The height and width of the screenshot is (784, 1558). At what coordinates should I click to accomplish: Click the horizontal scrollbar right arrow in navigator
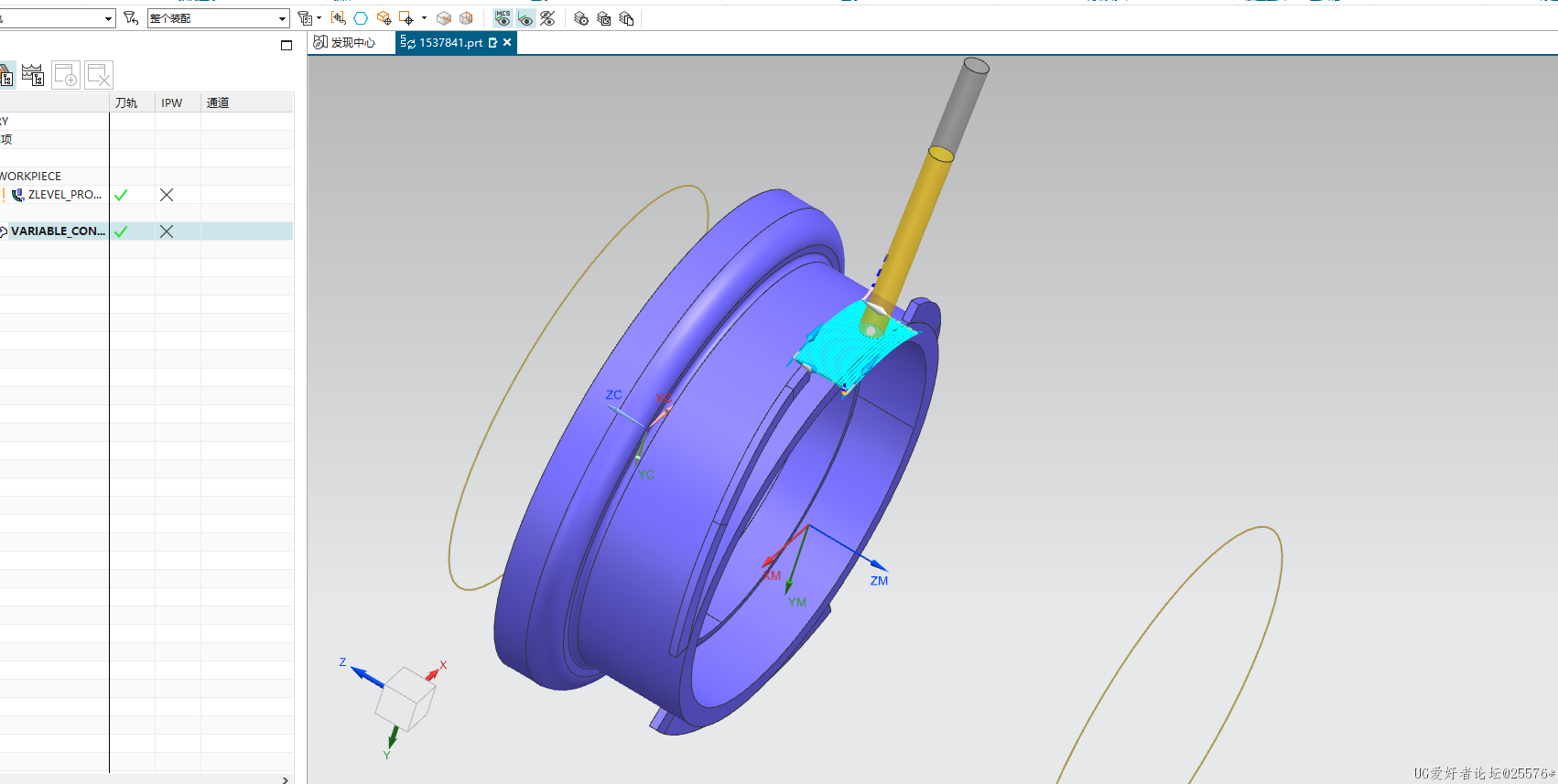pyautogui.click(x=286, y=779)
